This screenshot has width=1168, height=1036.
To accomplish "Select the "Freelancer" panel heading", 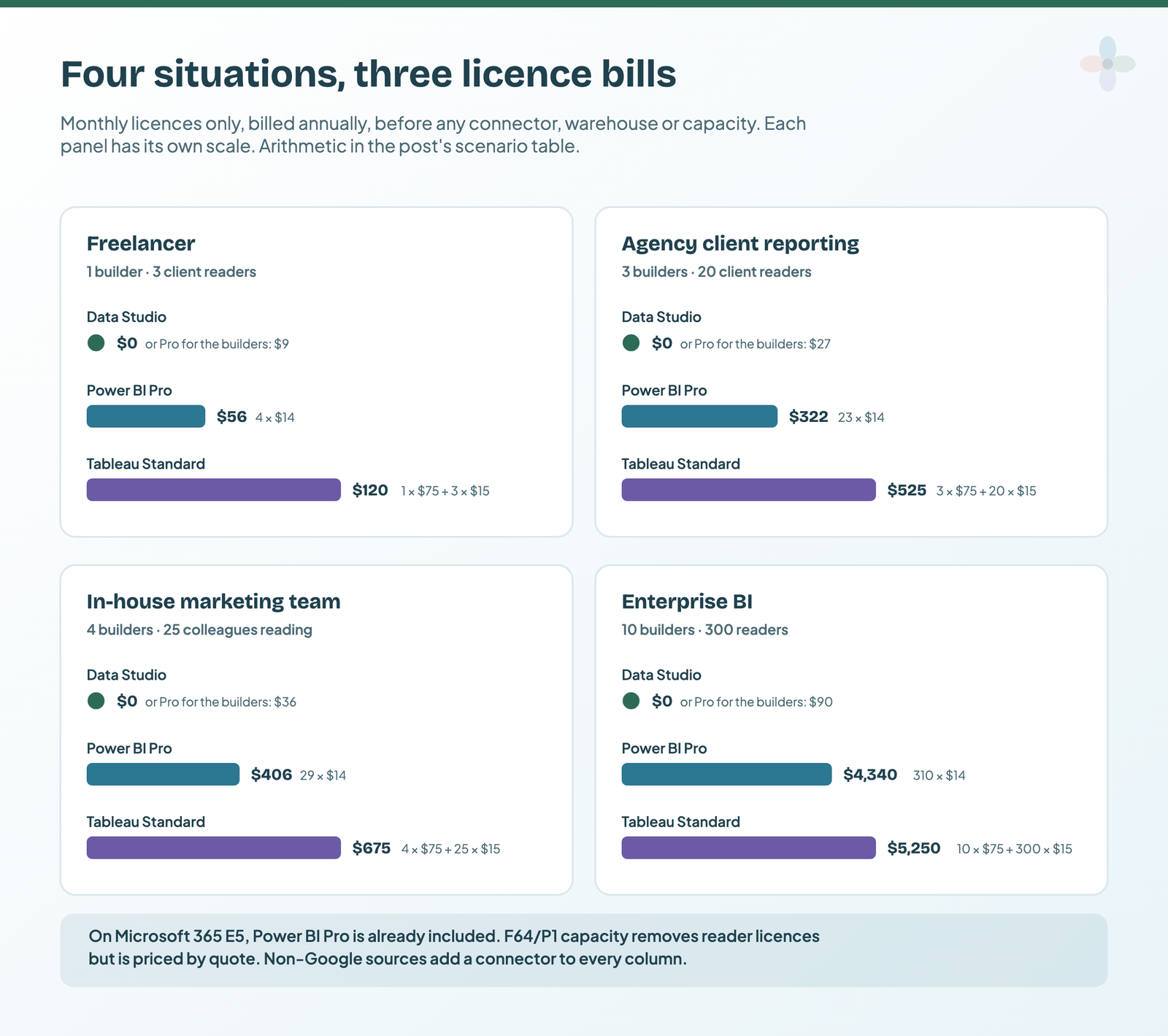I will (141, 243).
